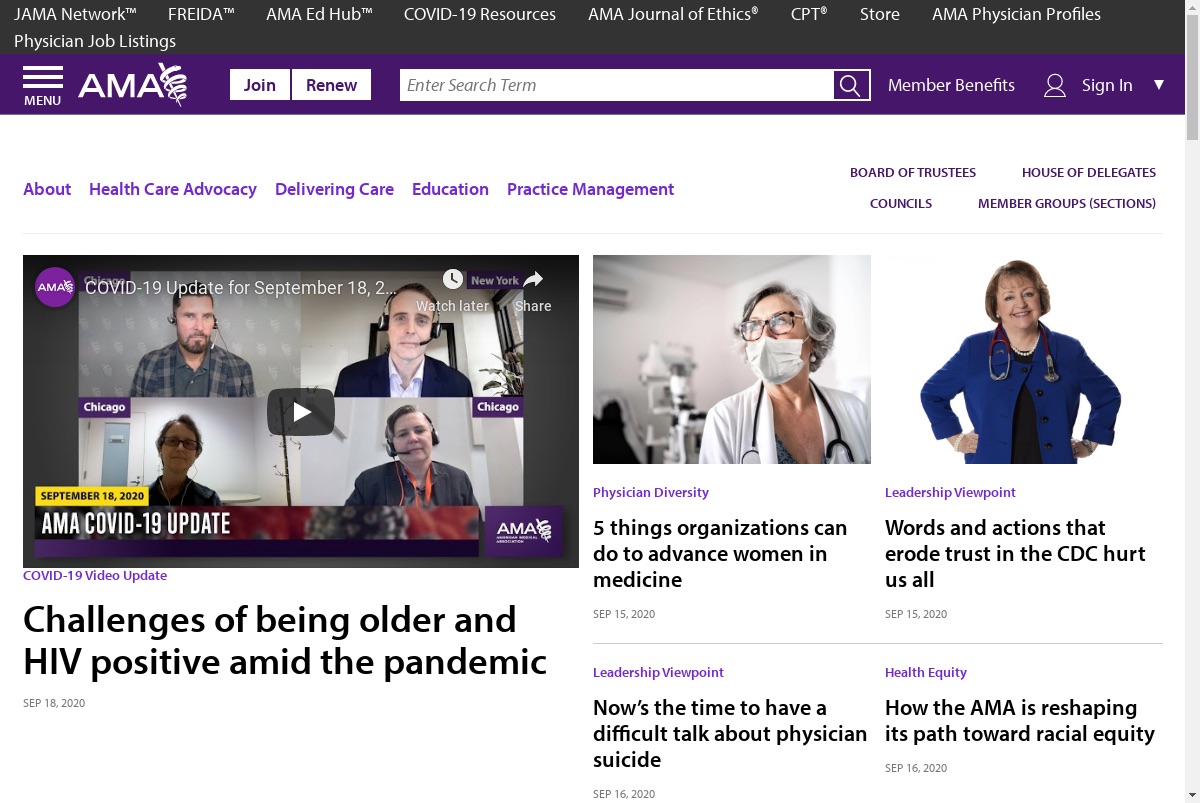Open Words and actions that erode trust article

[x=1015, y=553]
